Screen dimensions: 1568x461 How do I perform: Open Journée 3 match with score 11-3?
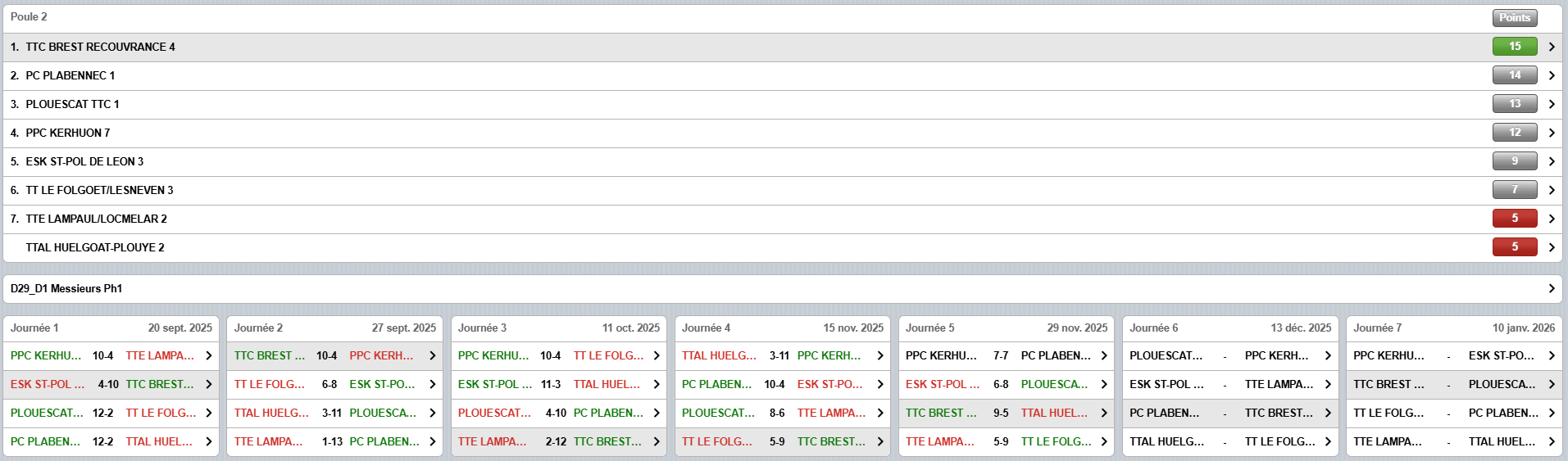coord(558,384)
